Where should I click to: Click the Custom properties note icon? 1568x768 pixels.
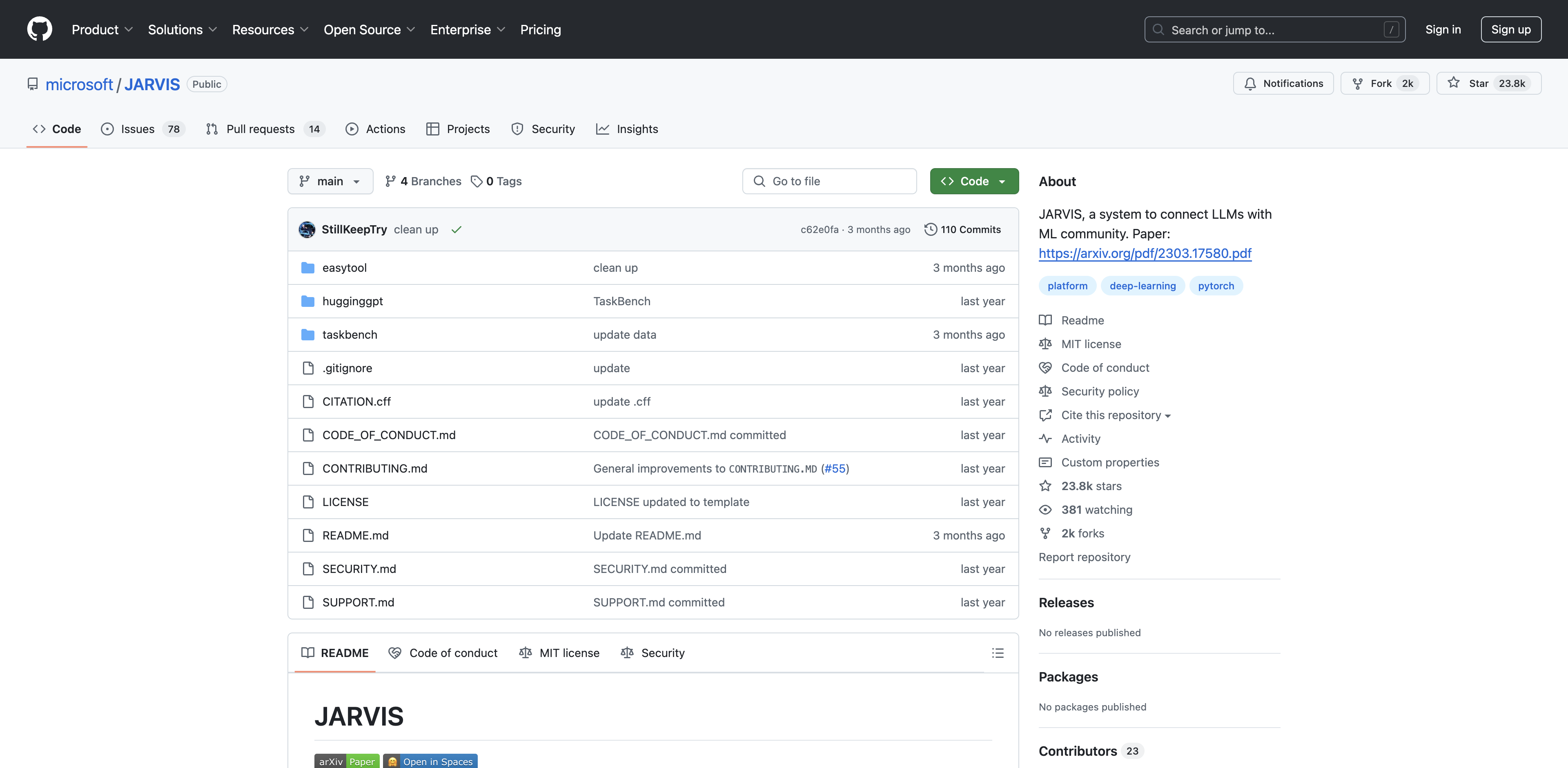click(x=1045, y=462)
